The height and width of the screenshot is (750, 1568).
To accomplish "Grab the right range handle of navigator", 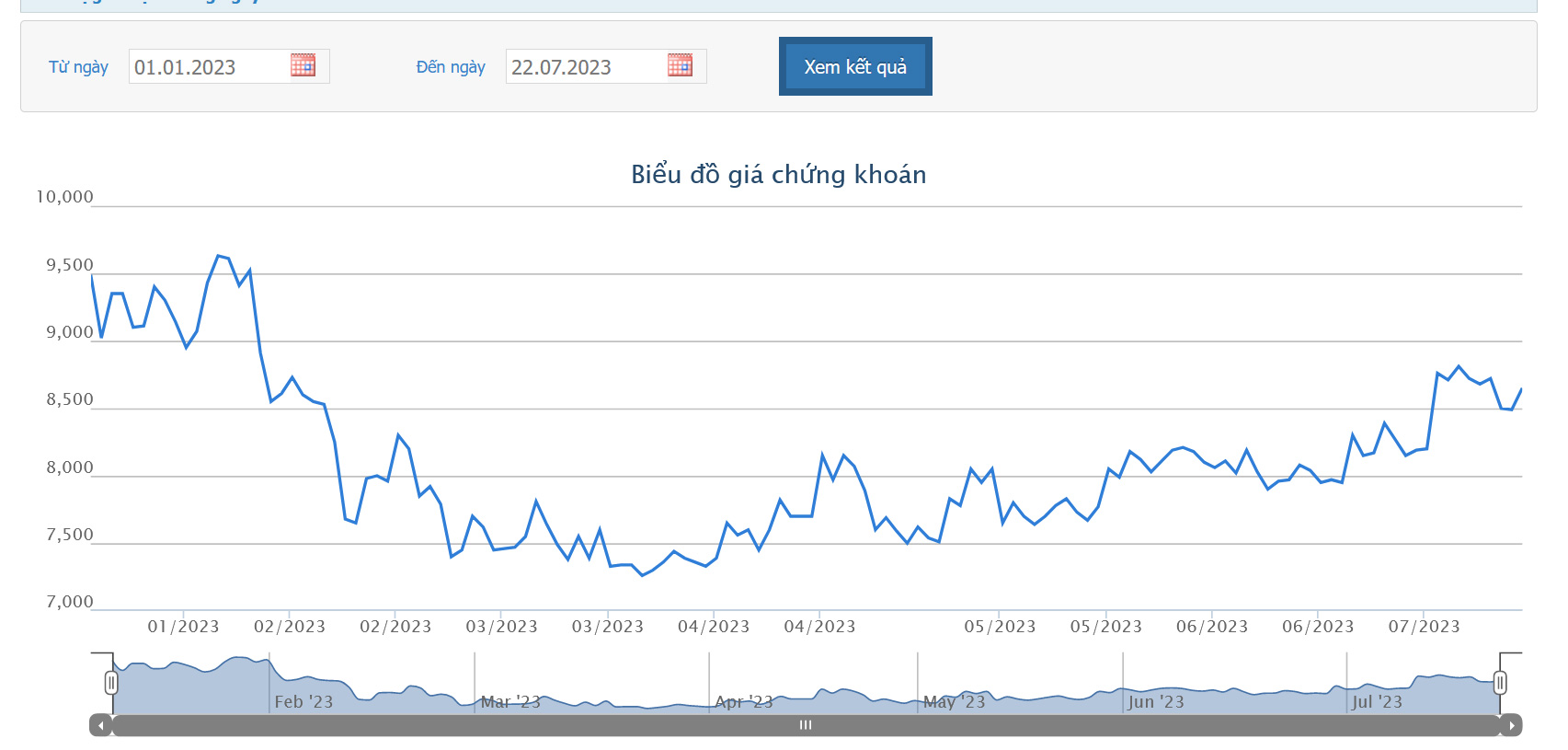I will (x=1500, y=683).
